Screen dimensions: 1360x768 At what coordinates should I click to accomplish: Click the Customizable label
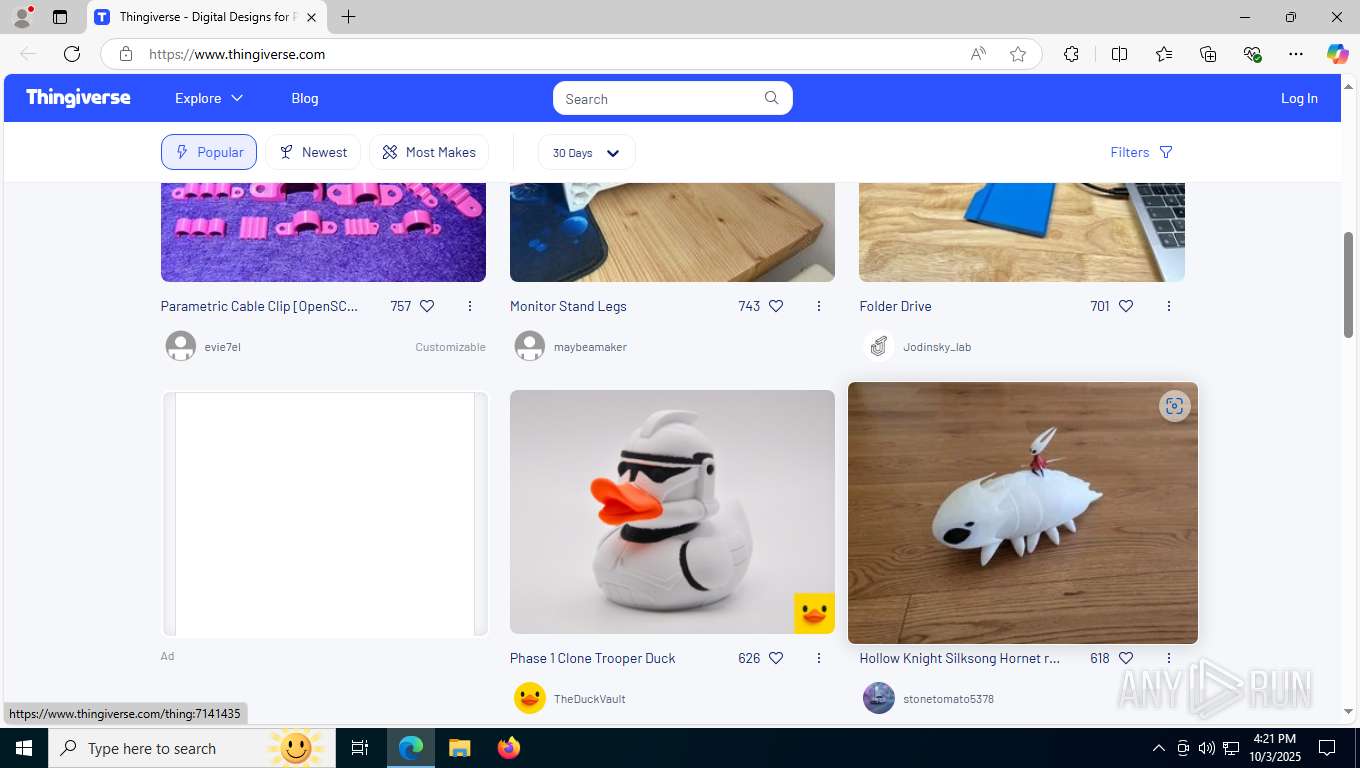point(450,347)
